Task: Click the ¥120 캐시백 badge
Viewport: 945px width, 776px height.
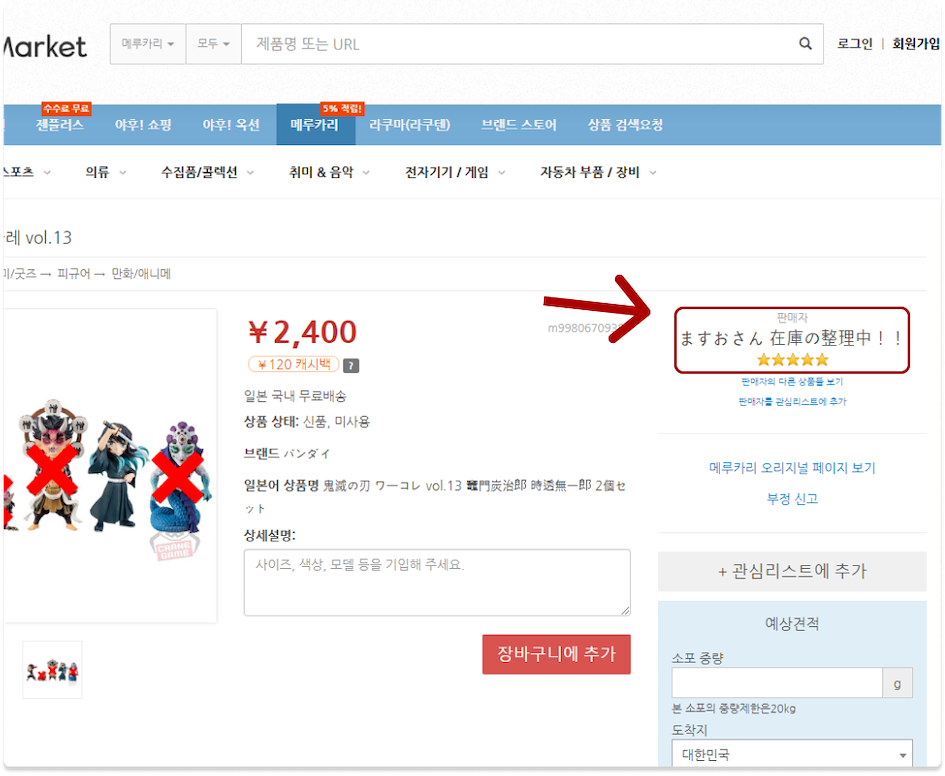Action: [x=294, y=365]
